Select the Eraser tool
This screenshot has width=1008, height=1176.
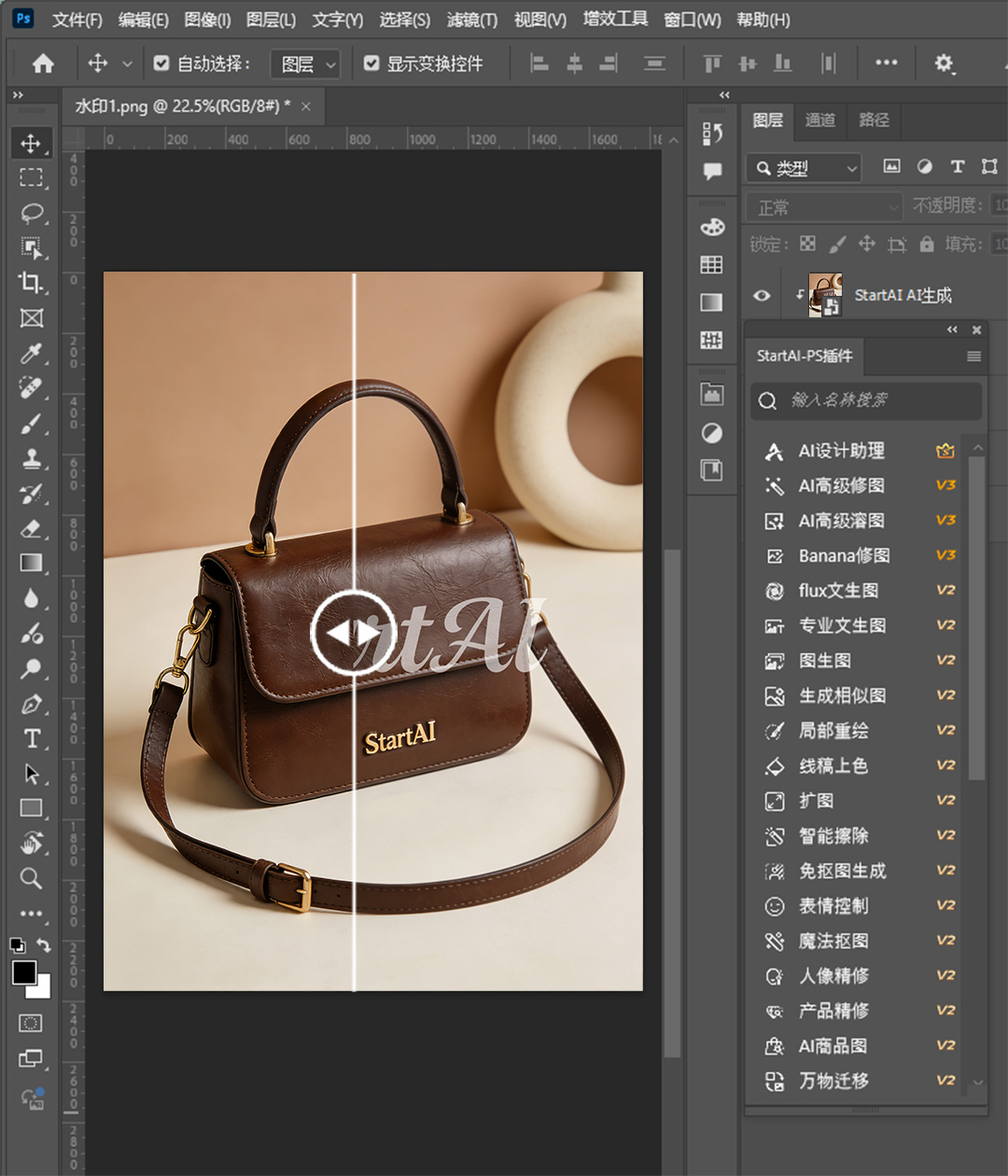[32, 529]
